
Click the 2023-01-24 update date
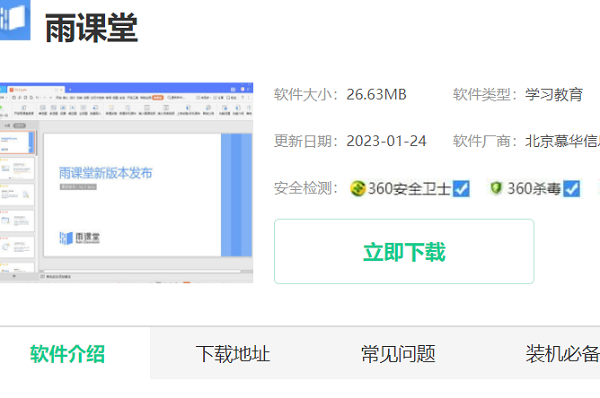pos(386,141)
